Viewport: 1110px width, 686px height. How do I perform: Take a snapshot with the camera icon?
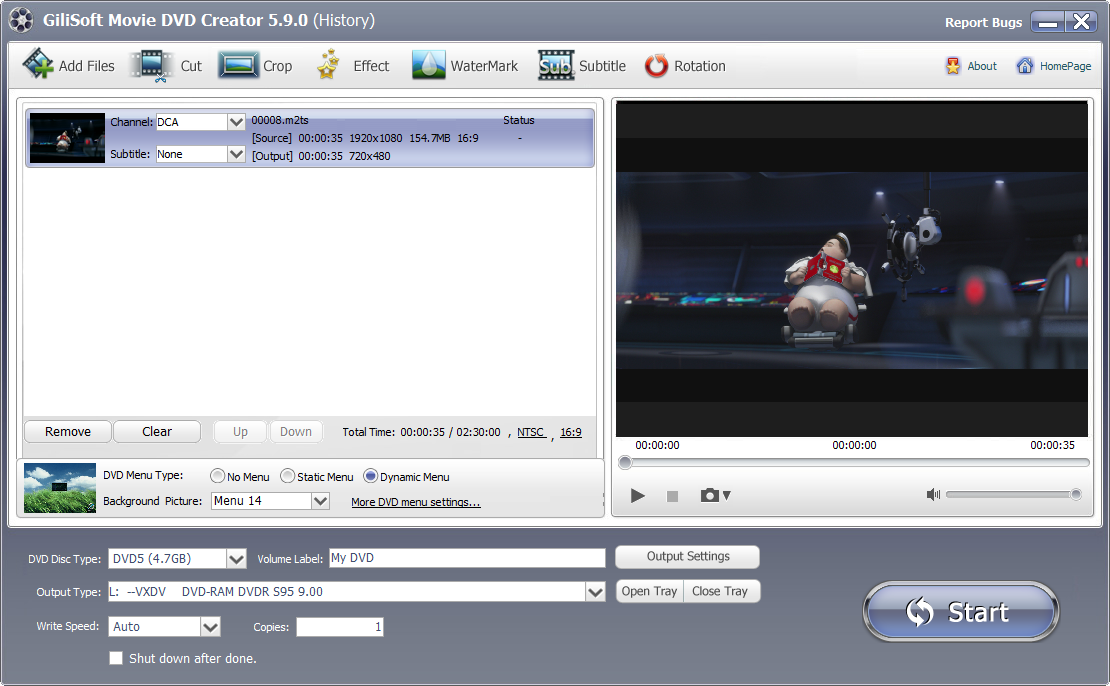(710, 495)
